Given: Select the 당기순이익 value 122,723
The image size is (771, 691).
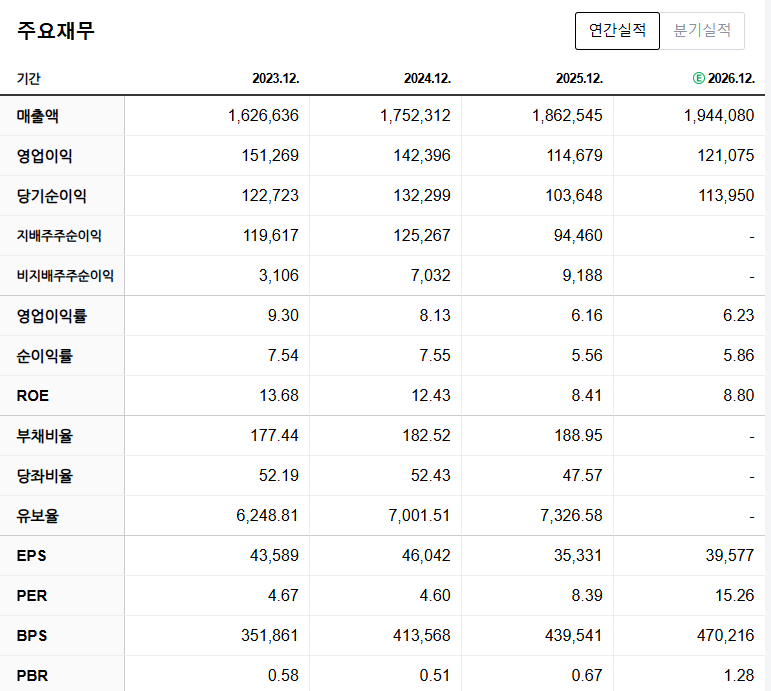Looking at the screenshot, I should [270, 195].
